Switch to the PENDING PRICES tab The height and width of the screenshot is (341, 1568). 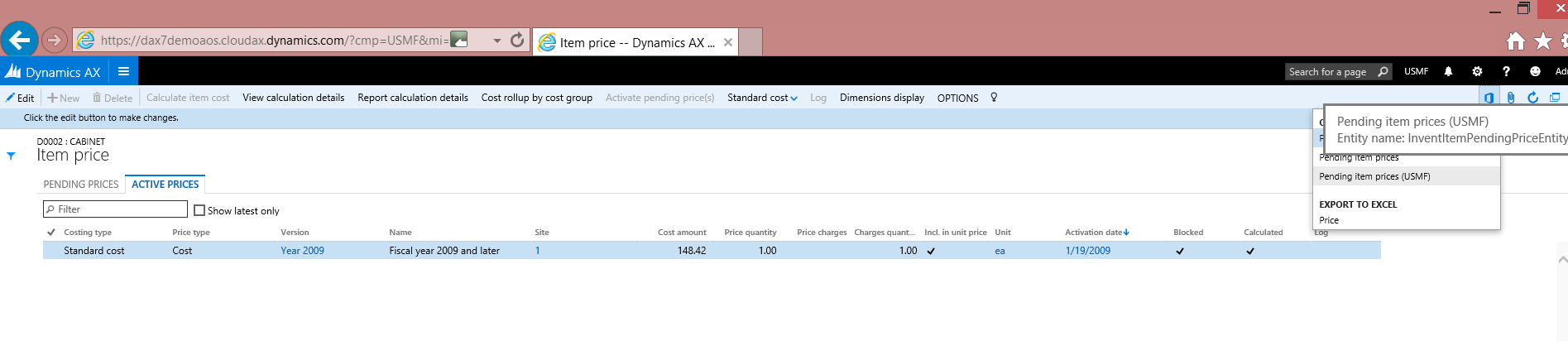point(81,185)
